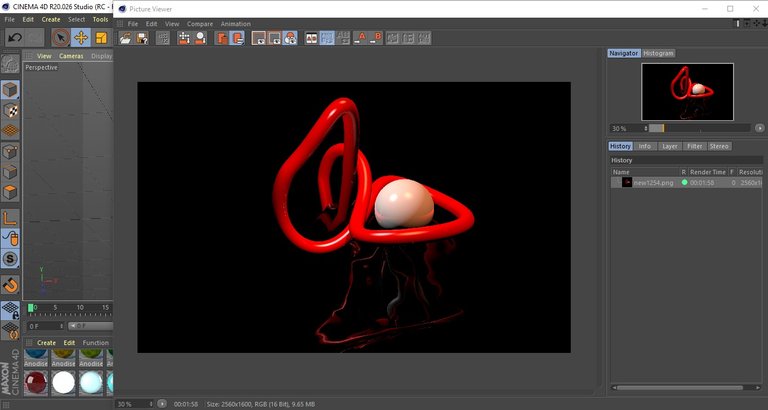Image resolution: width=768 pixels, height=410 pixels.
Task: Click Stop Rendering icon in Picture Viewer
Action: pos(163,38)
